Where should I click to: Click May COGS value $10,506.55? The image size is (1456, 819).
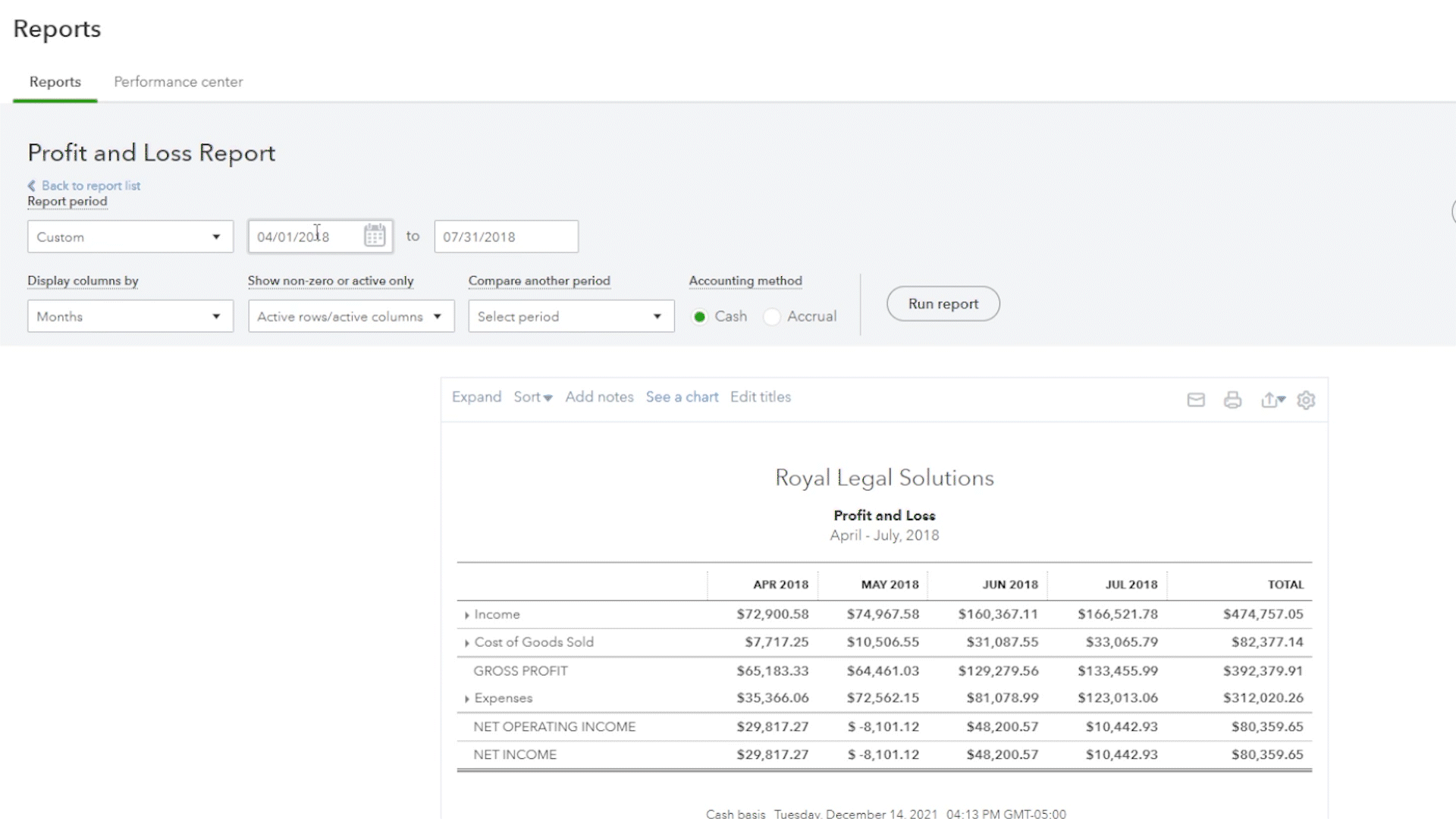883,642
